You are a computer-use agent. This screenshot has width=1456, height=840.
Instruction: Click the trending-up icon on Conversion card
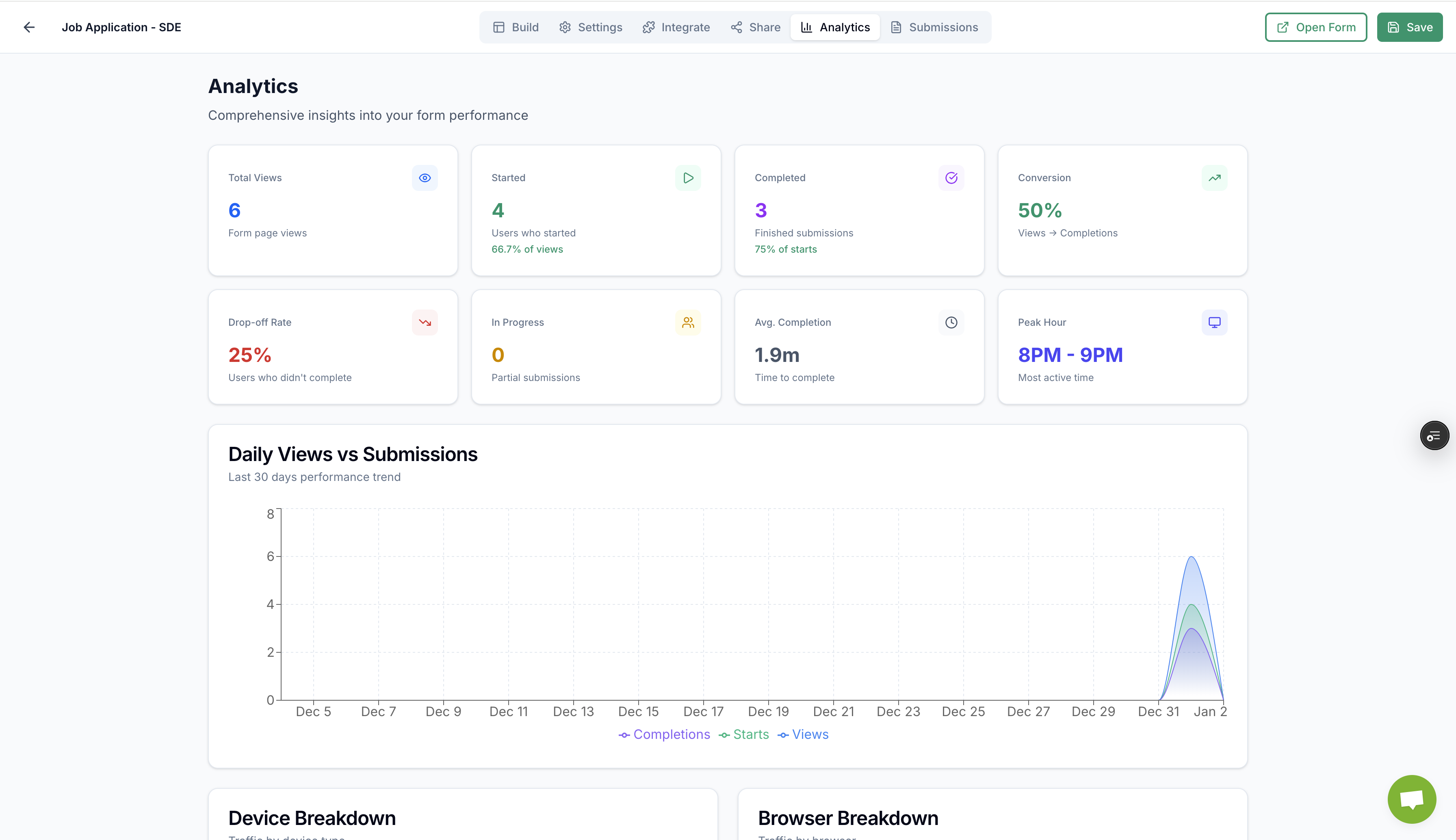[x=1214, y=178]
